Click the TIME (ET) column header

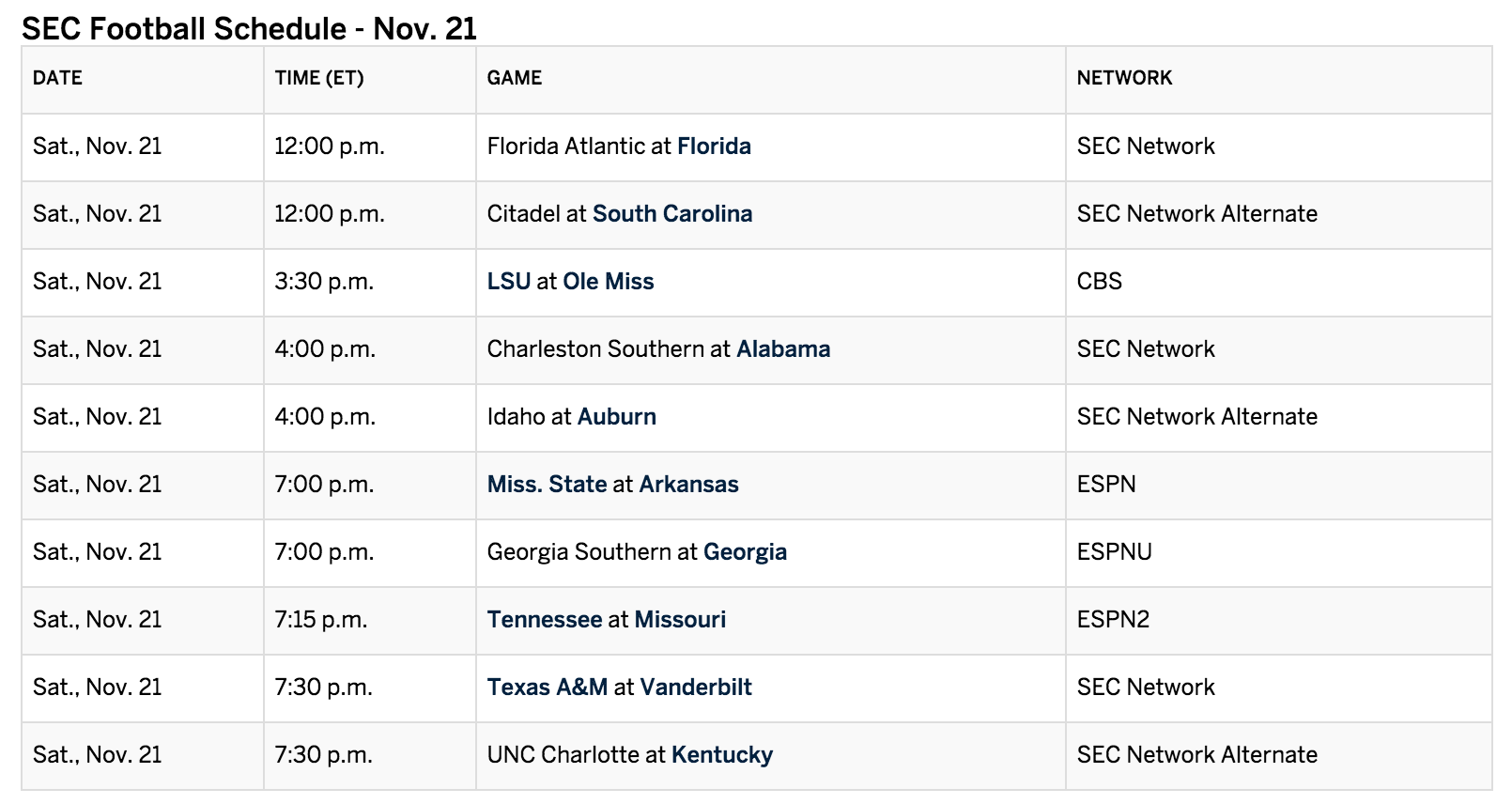(319, 78)
